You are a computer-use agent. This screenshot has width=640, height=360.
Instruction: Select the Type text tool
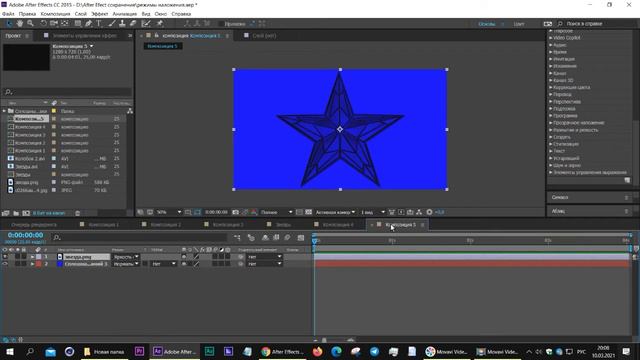pos(99,24)
